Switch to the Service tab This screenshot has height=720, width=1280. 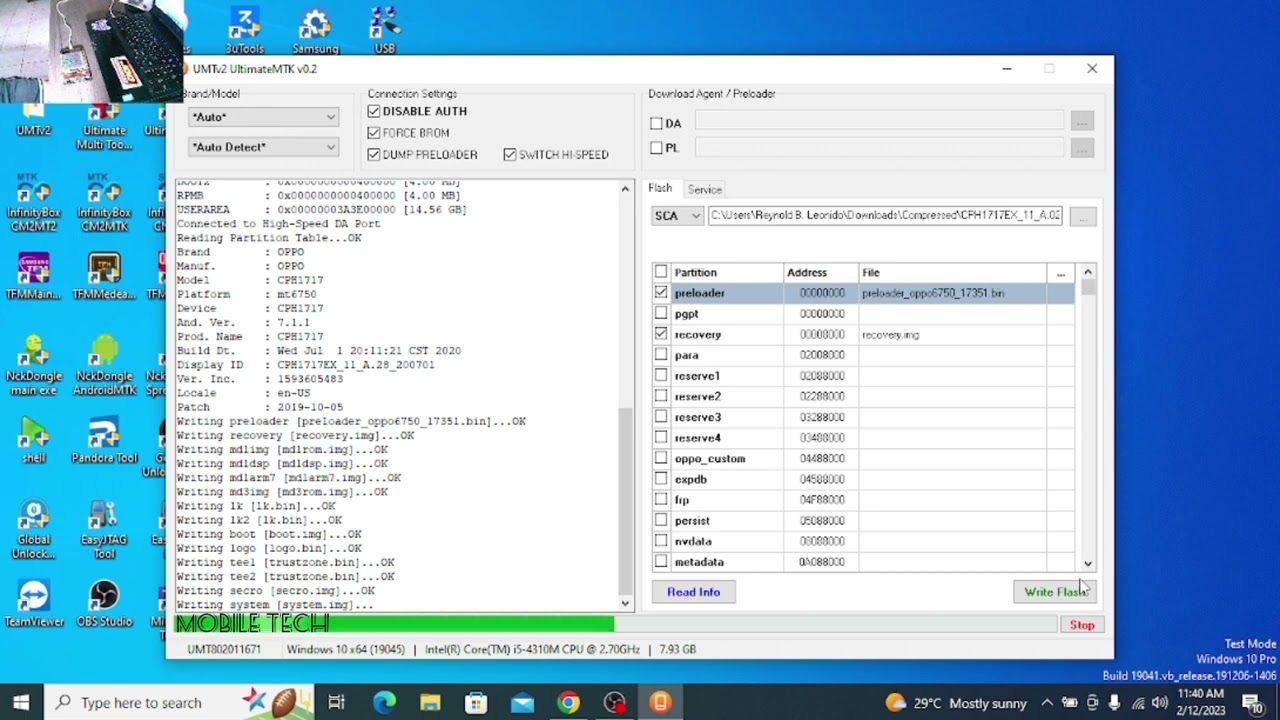[704, 189]
